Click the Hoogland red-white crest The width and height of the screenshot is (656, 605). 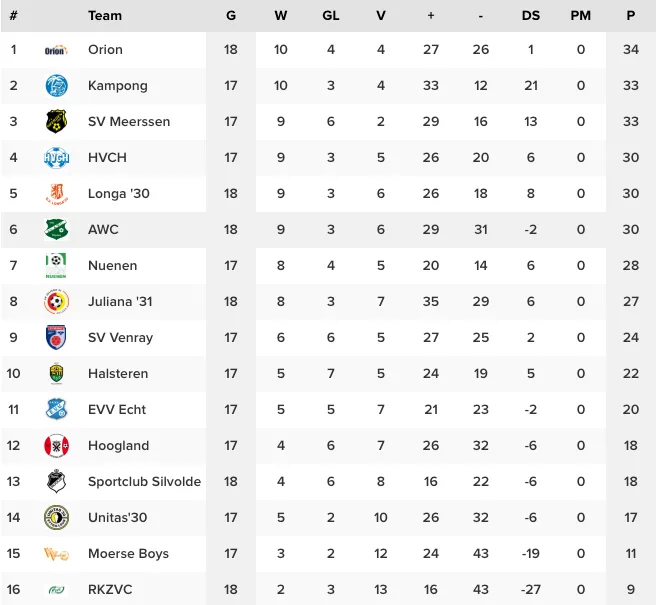(x=56, y=446)
